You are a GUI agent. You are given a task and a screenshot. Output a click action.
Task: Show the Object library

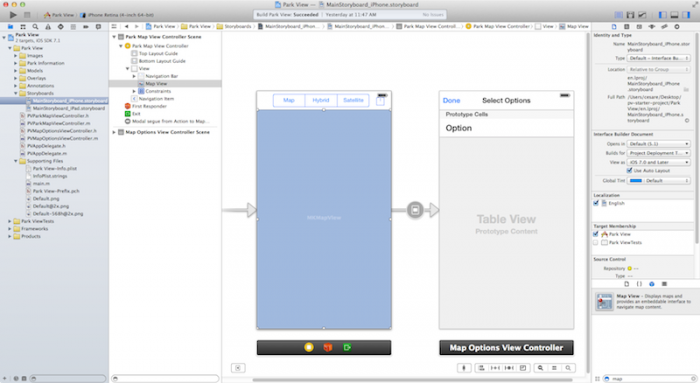[651, 284]
